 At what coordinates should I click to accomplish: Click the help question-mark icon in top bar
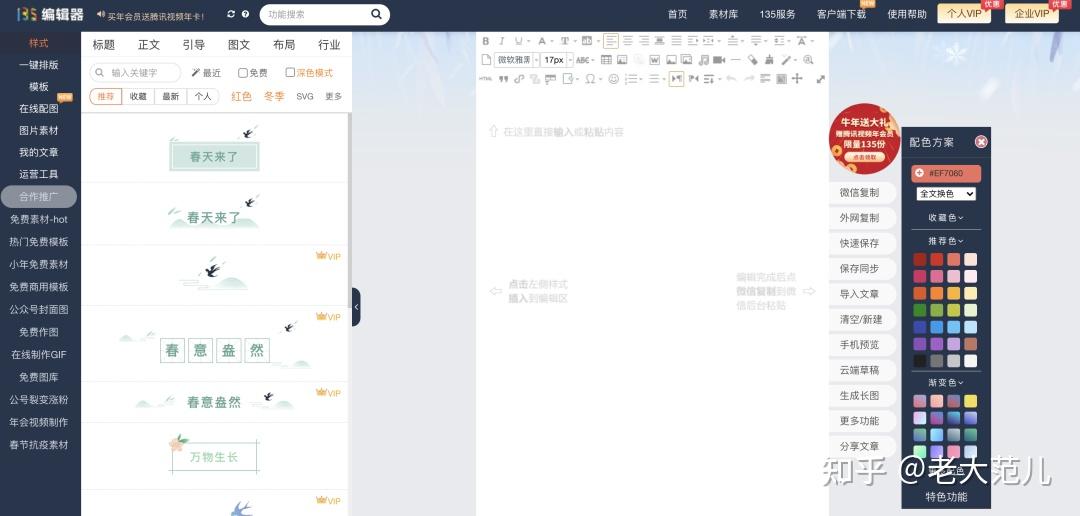click(245, 14)
